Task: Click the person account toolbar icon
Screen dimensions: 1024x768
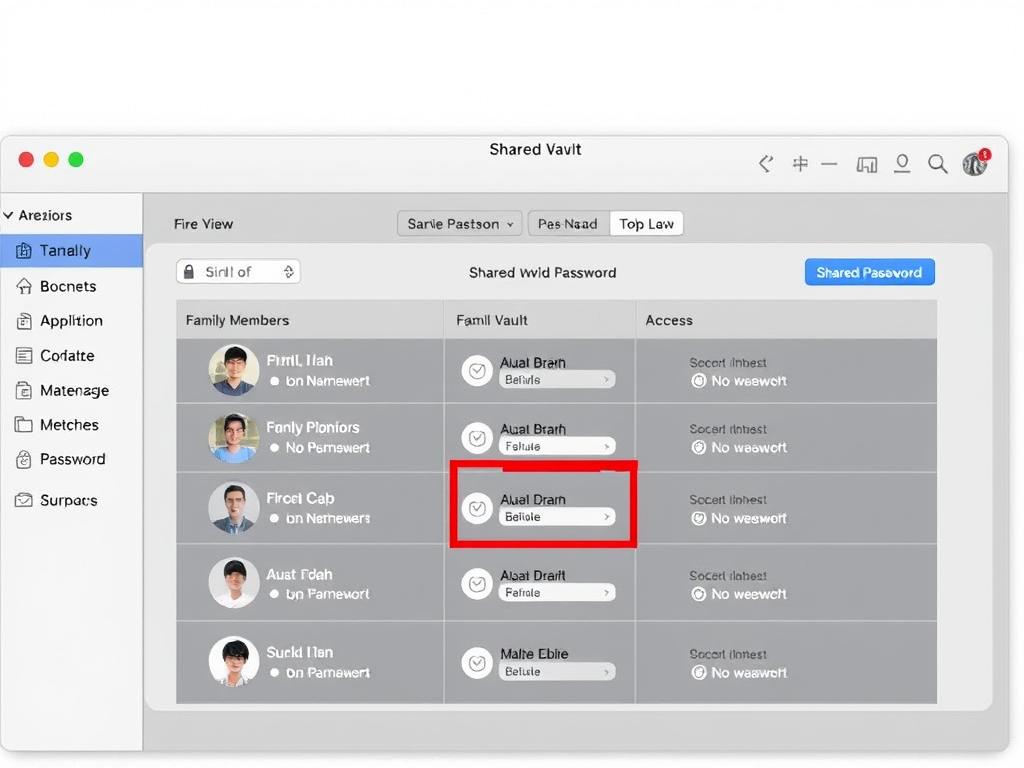Action: pos(903,163)
